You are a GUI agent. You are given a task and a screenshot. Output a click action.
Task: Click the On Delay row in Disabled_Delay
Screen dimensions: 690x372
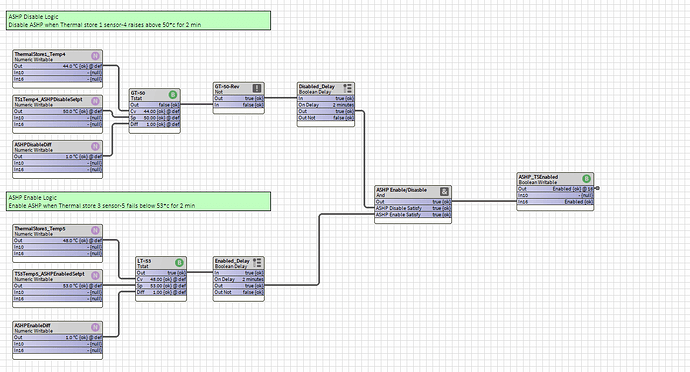click(x=326, y=105)
